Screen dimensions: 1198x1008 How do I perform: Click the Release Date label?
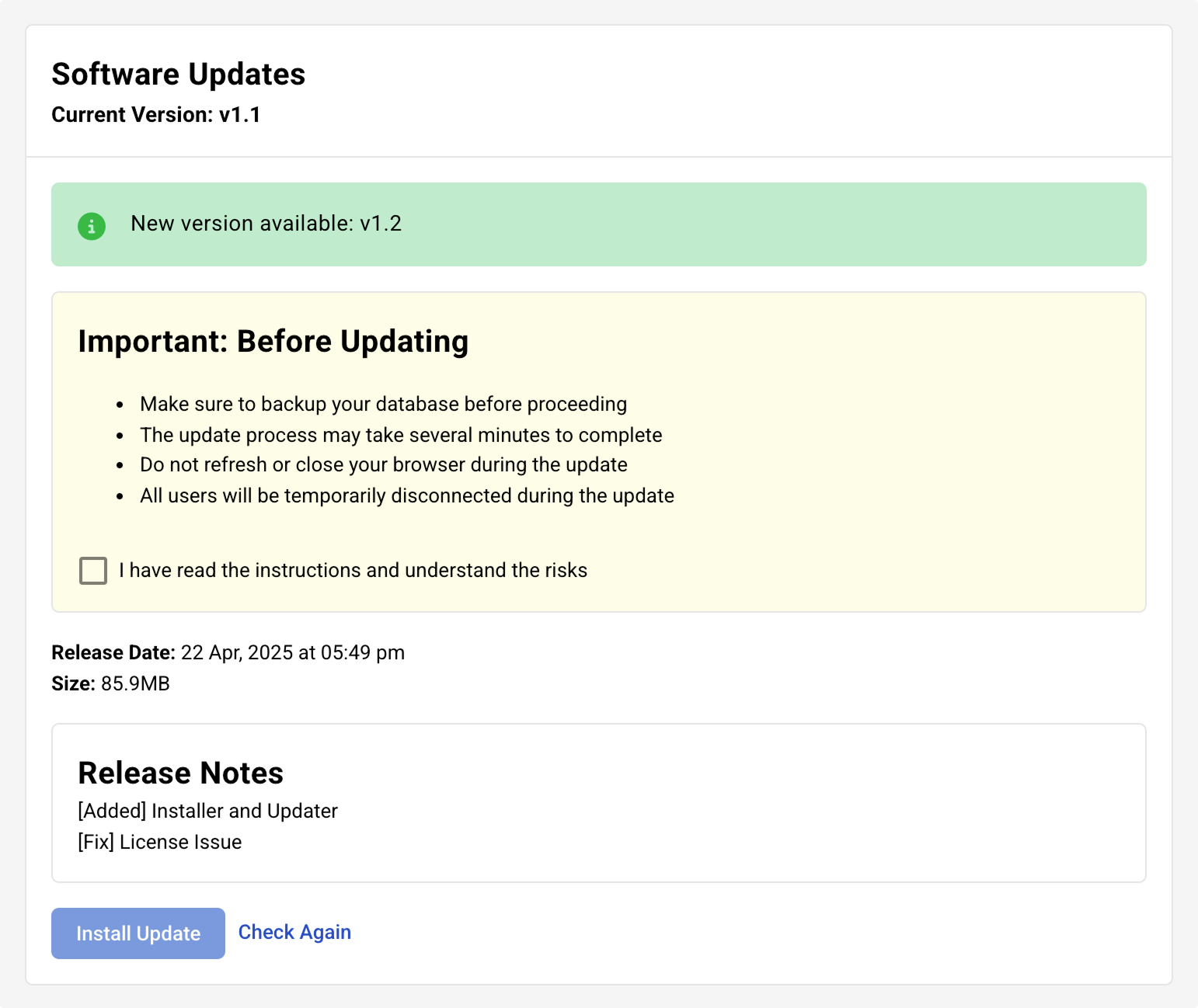(113, 653)
